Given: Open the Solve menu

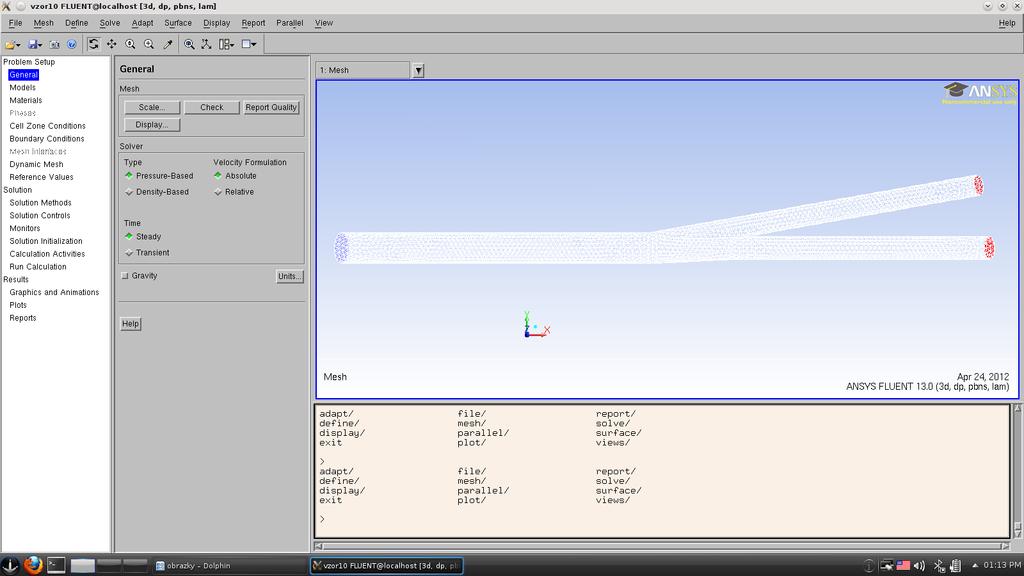Looking at the screenshot, I should coord(110,23).
